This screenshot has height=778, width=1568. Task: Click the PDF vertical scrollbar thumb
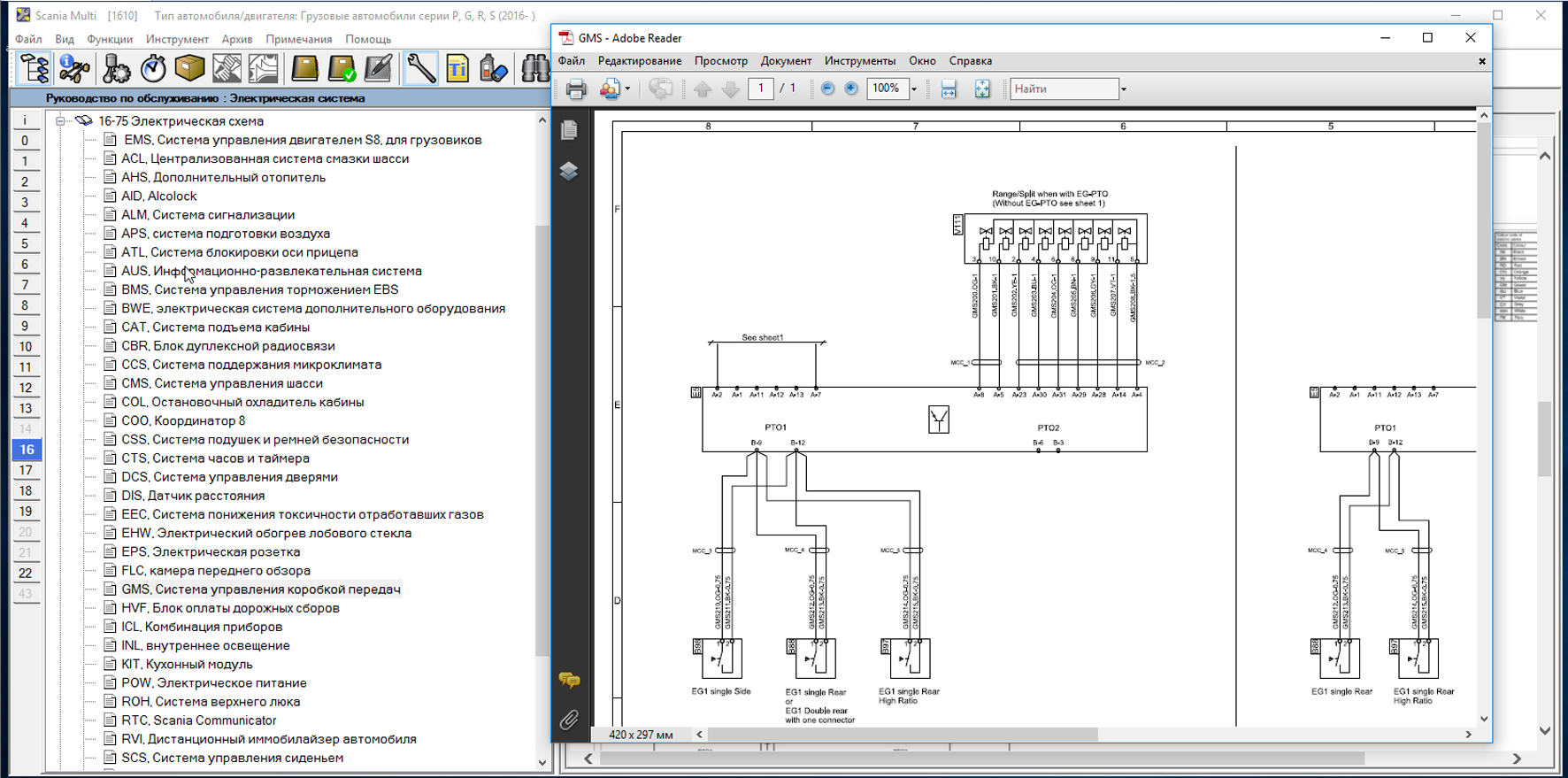[x=1484, y=221]
